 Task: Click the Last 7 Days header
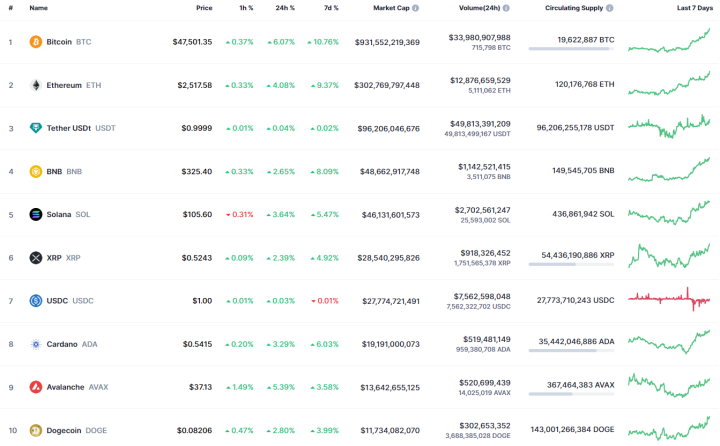pyautogui.click(x=695, y=8)
